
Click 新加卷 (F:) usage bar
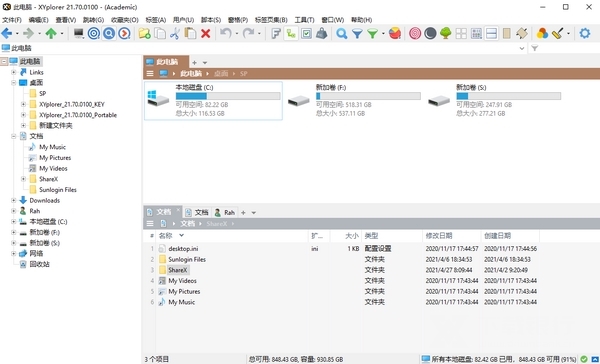[x=368, y=96]
